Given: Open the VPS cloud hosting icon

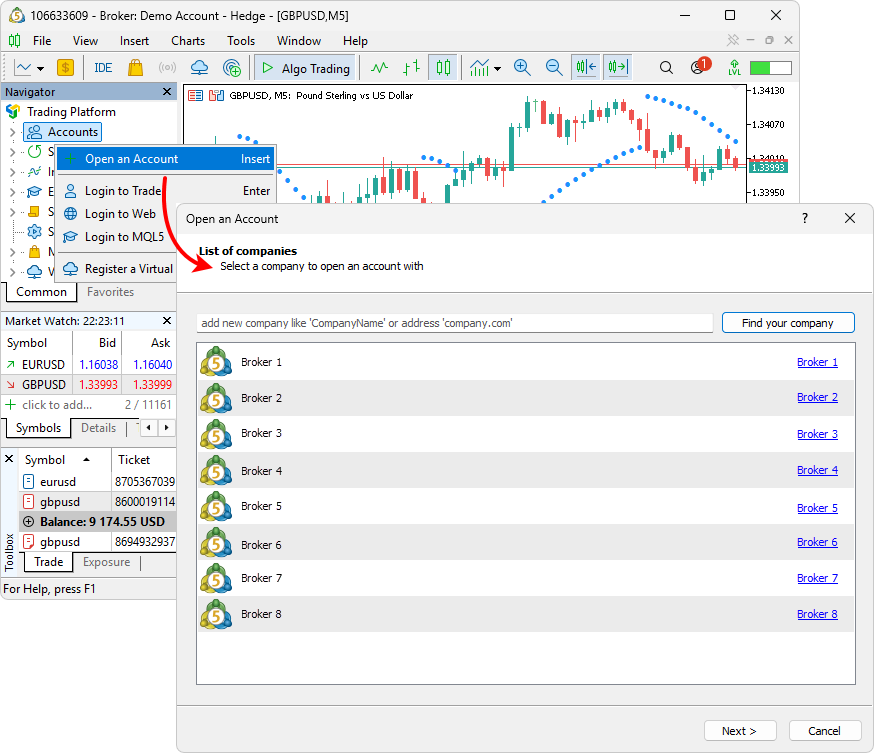Looking at the screenshot, I should [x=199, y=68].
